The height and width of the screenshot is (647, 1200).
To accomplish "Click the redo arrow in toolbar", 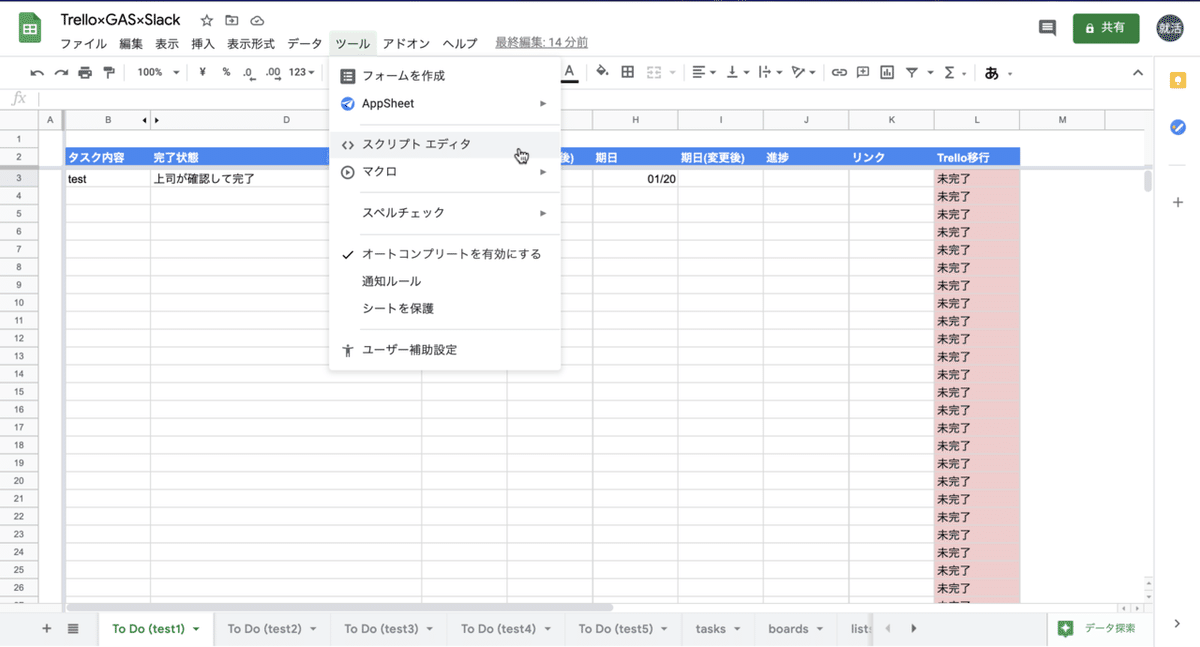I will coord(61,73).
